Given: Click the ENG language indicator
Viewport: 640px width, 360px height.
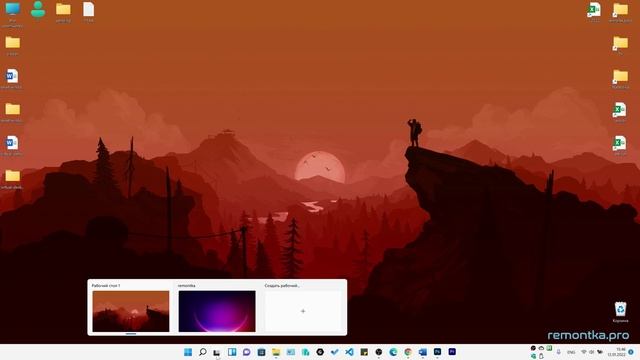Looking at the screenshot, I should (571, 352).
